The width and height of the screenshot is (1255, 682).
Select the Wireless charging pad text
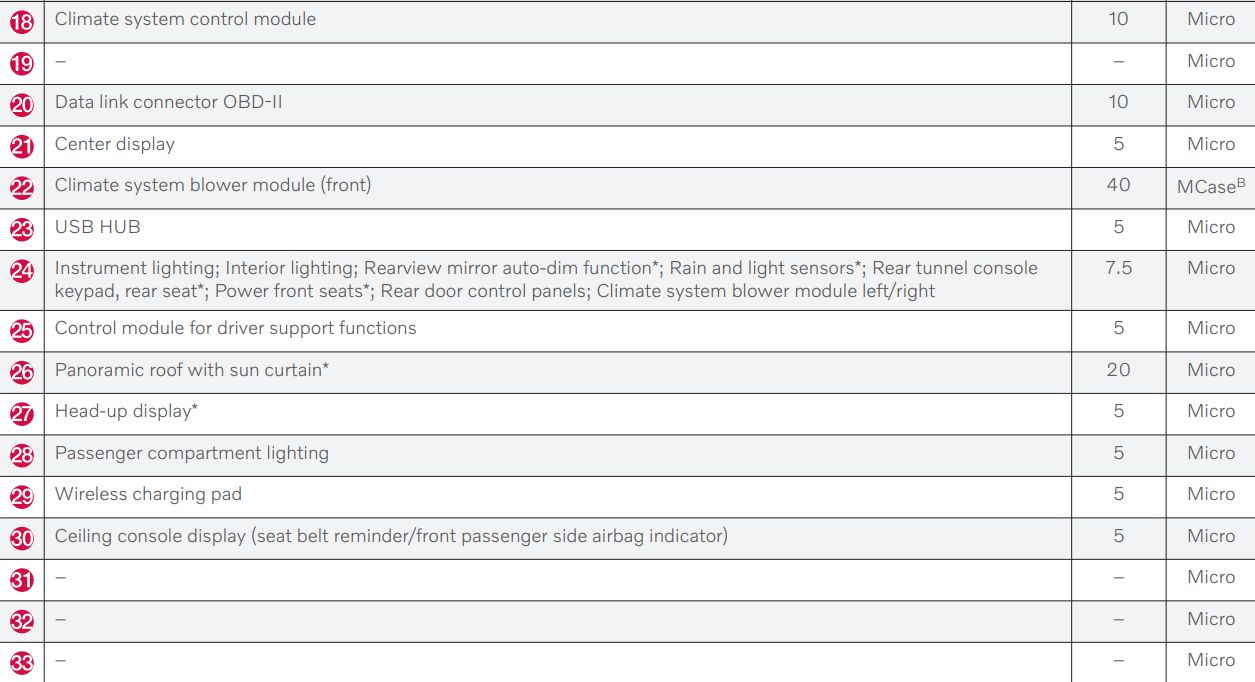(148, 494)
